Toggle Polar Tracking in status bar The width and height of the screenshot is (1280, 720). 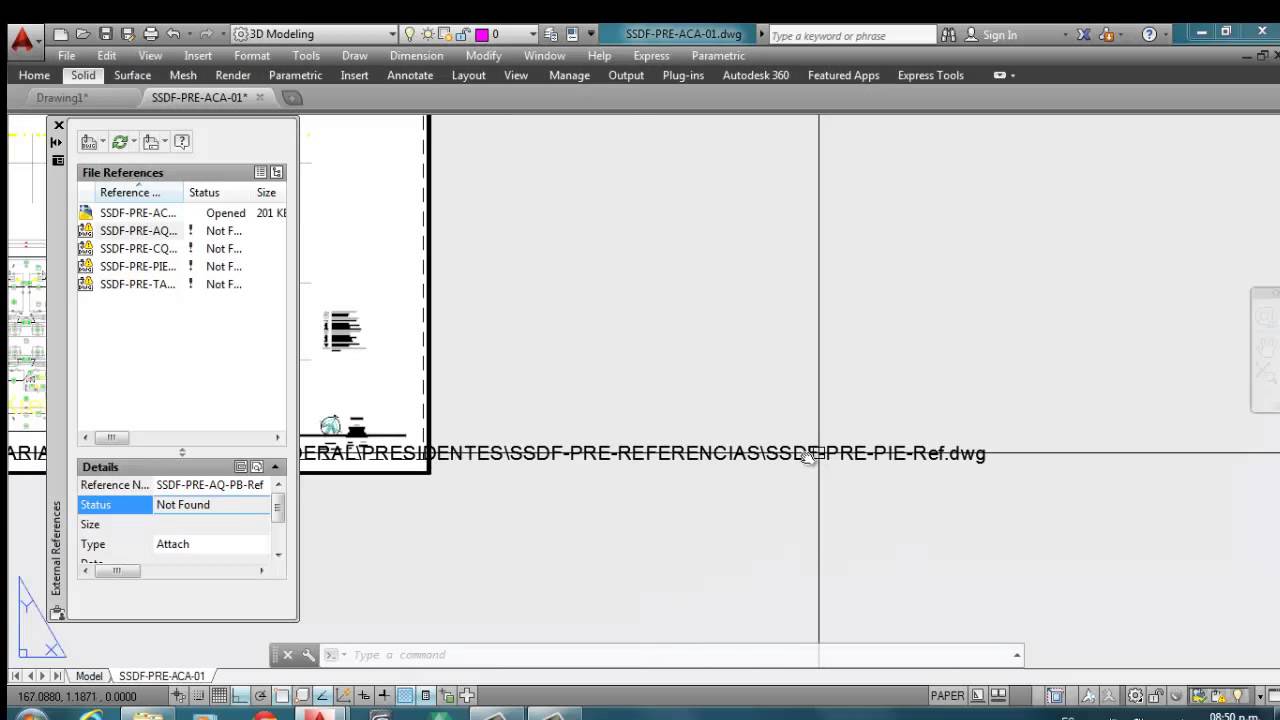261,695
